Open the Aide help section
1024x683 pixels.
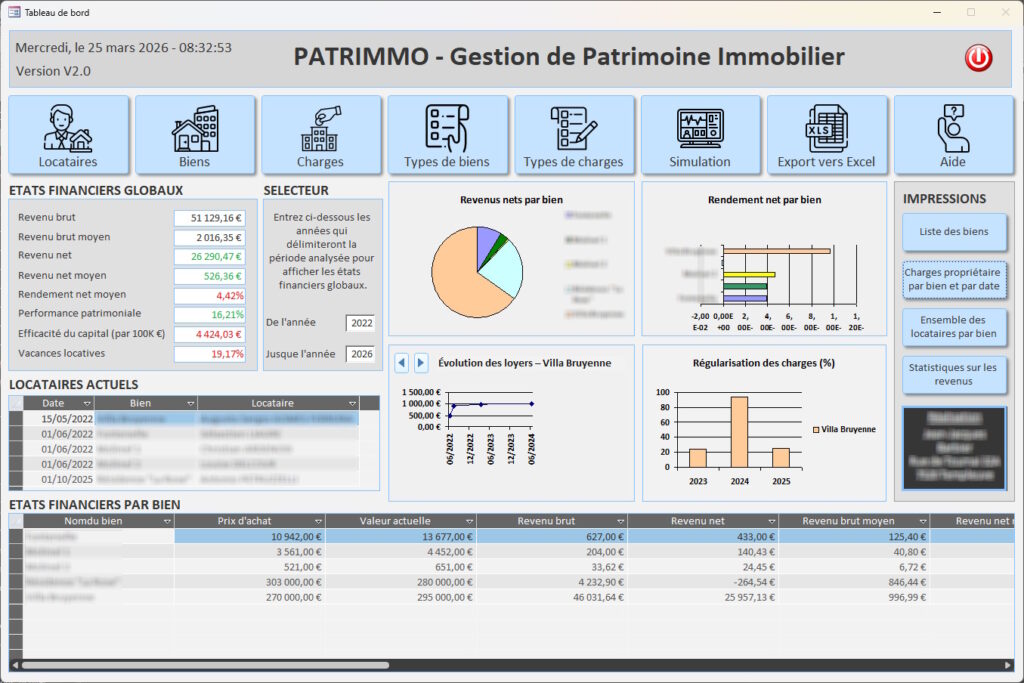pyautogui.click(x=953, y=135)
